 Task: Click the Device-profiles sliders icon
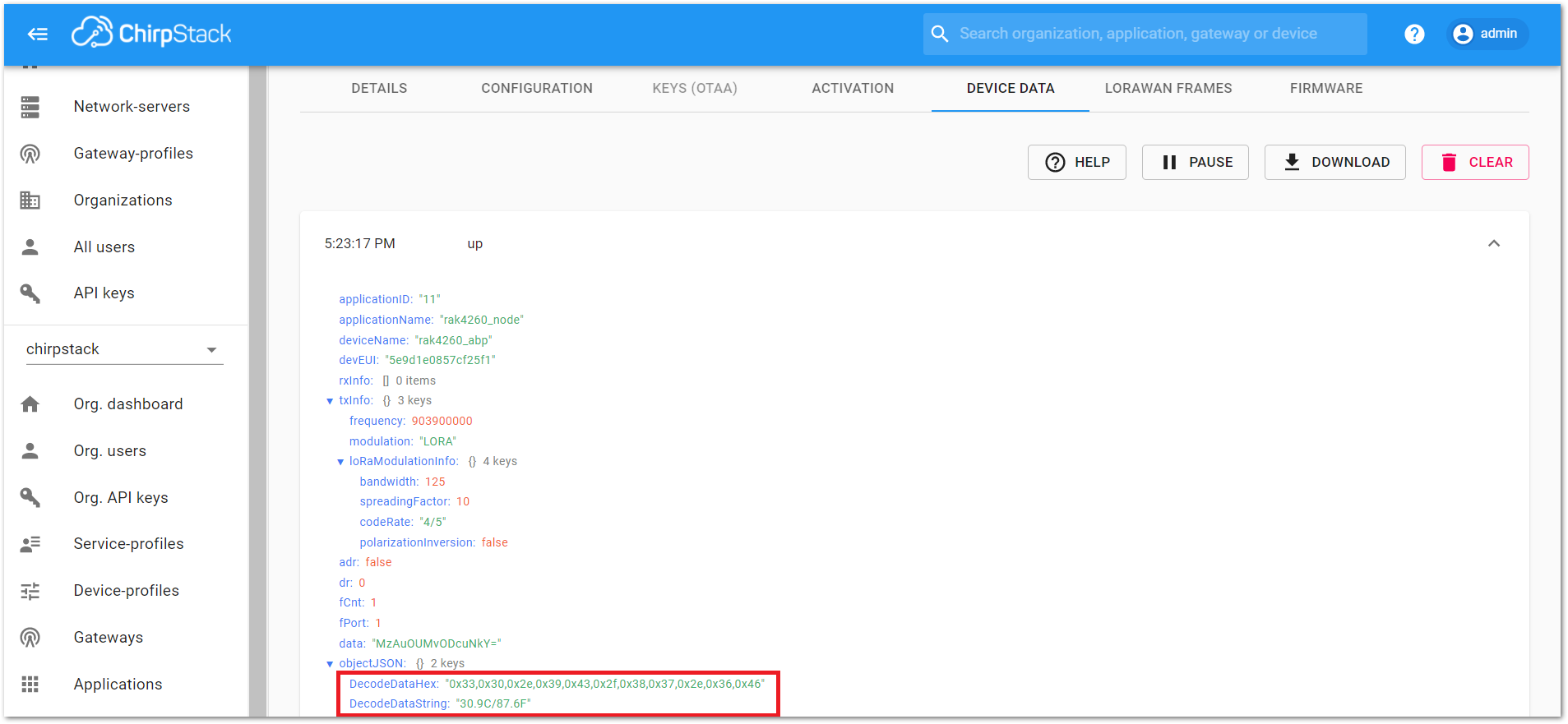click(x=30, y=591)
